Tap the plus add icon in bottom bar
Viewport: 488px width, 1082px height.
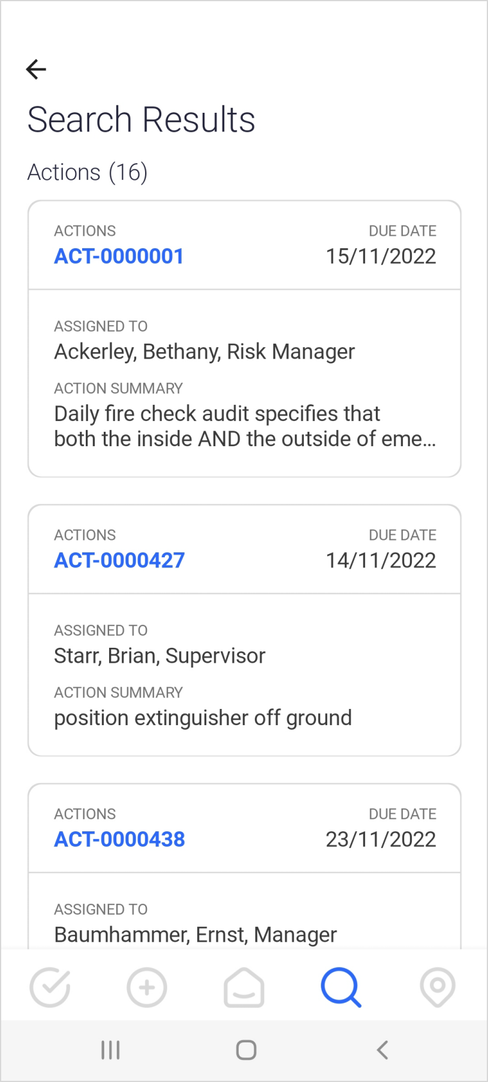(147, 987)
